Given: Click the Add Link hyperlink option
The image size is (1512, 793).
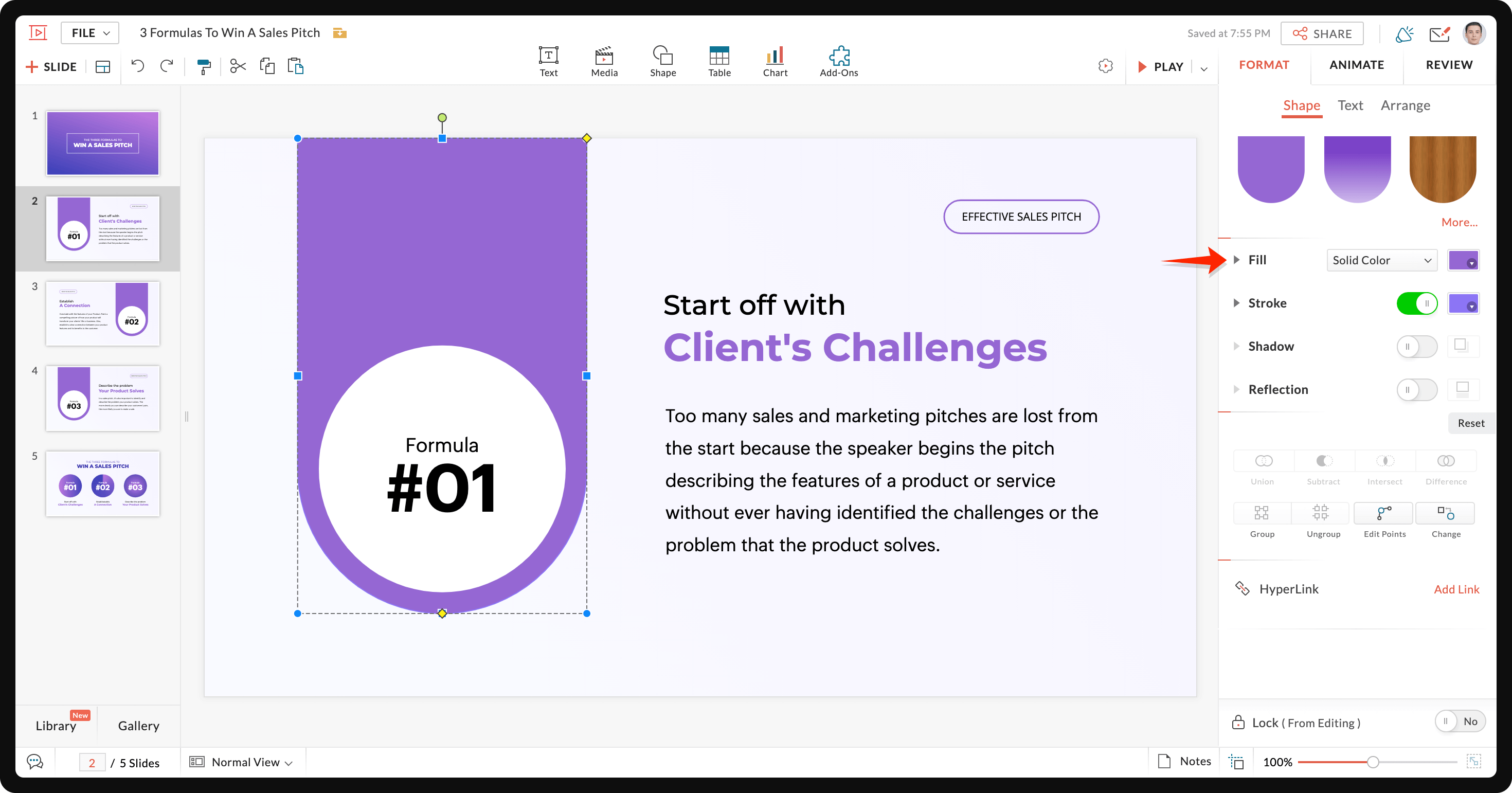Looking at the screenshot, I should click(x=1455, y=589).
